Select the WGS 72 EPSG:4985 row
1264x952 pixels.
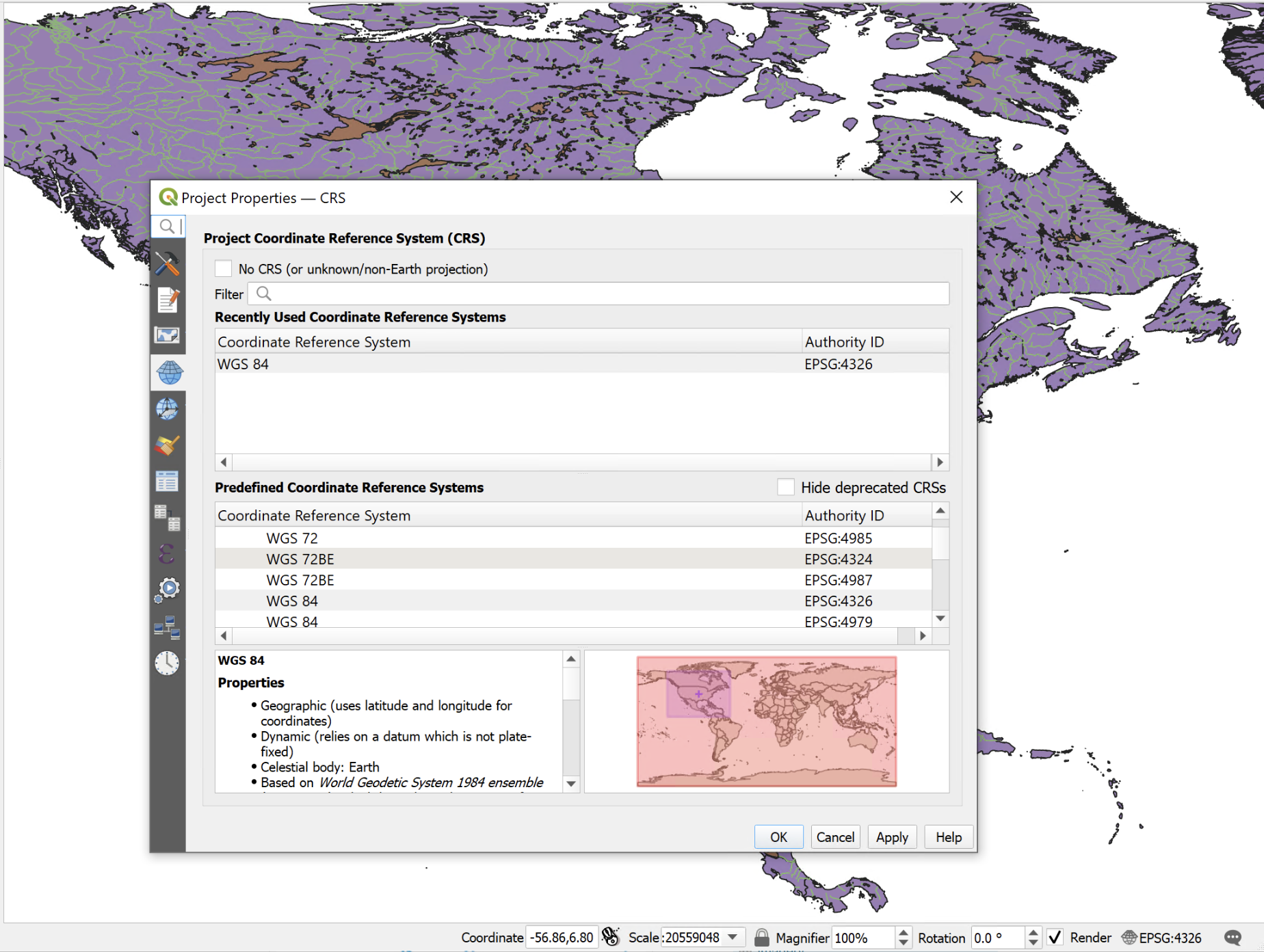coord(573,538)
